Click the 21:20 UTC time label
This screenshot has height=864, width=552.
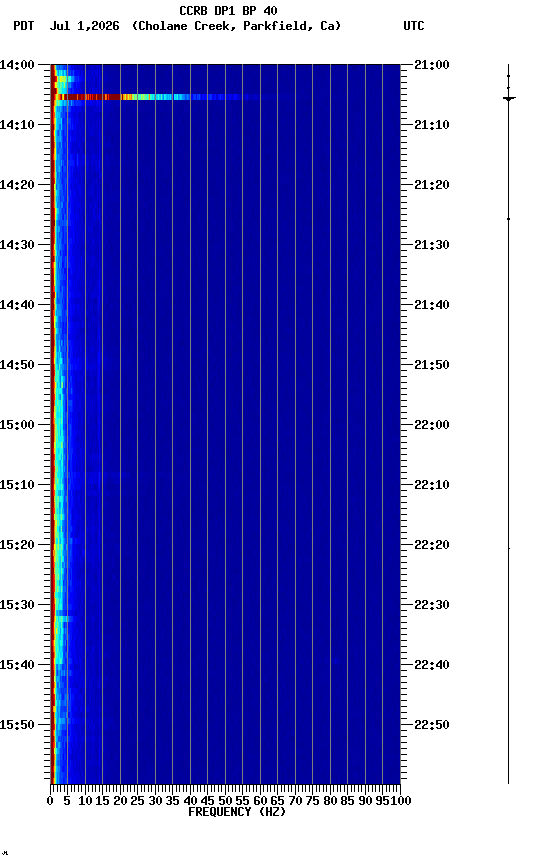pos(432,185)
